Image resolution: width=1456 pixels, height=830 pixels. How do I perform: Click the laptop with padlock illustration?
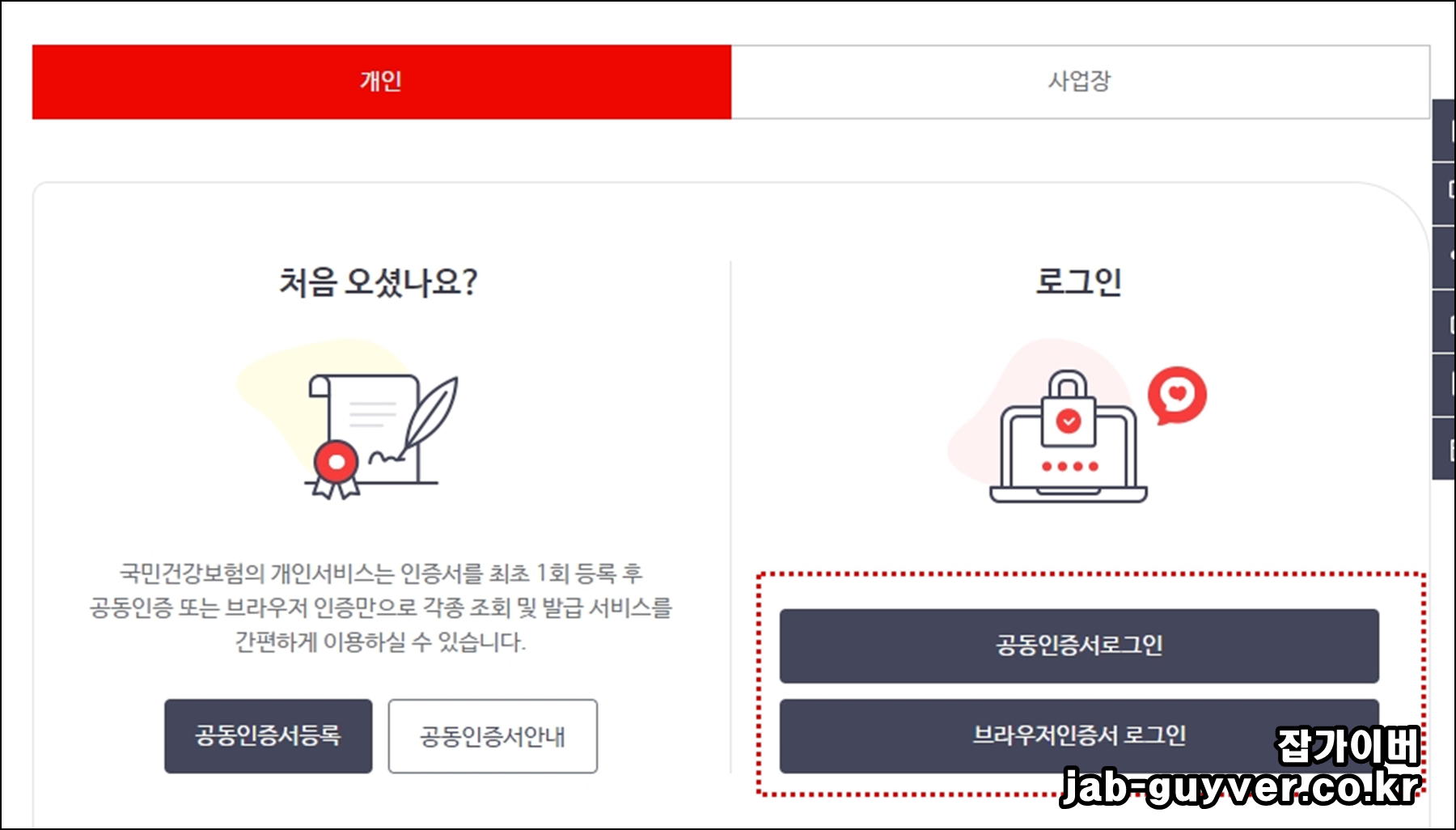click(1068, 437)
